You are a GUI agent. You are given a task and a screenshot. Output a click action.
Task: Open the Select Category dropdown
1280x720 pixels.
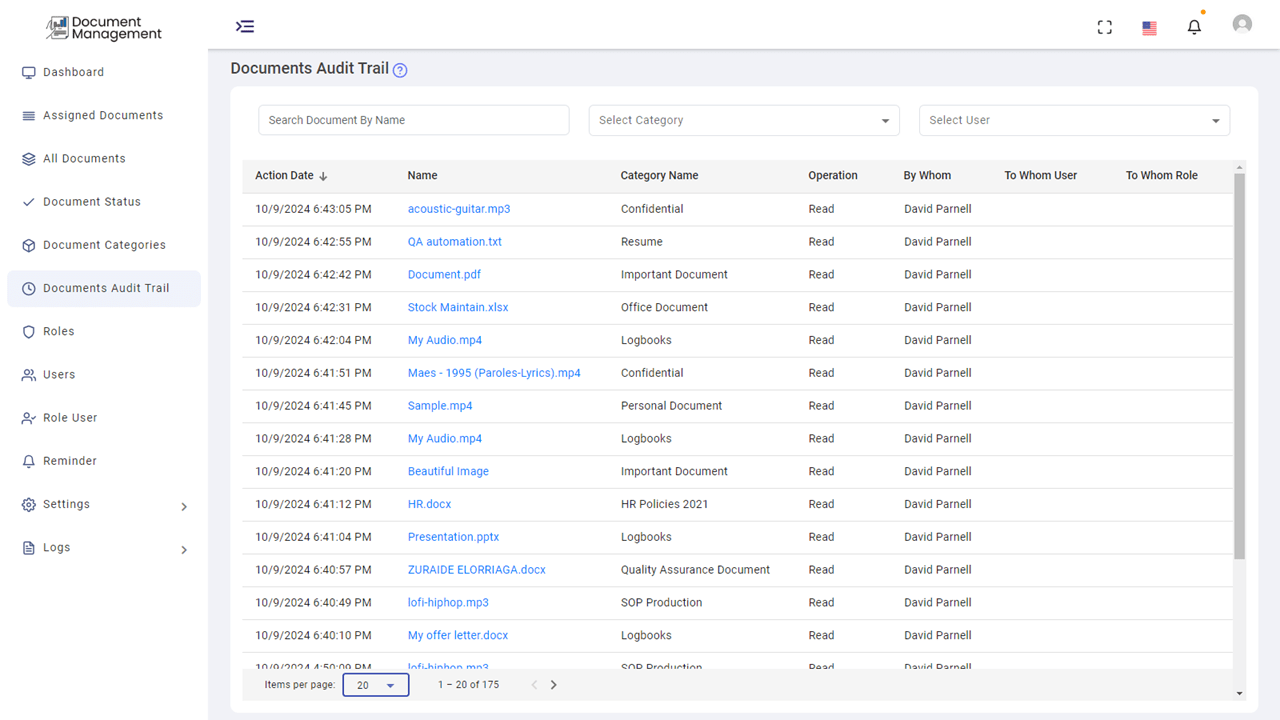click(744, 120)
